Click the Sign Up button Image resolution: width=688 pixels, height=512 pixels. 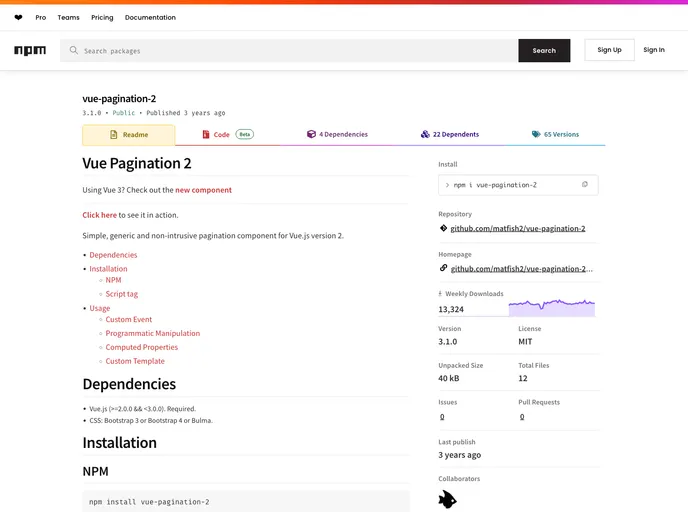click(x=609, y=50)
